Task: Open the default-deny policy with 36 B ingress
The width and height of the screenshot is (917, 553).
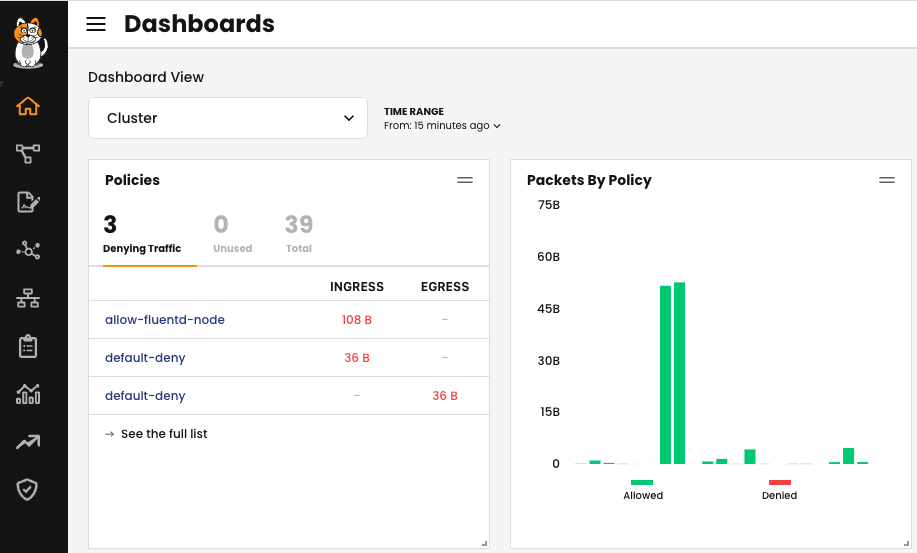Action: coord(145,358)
